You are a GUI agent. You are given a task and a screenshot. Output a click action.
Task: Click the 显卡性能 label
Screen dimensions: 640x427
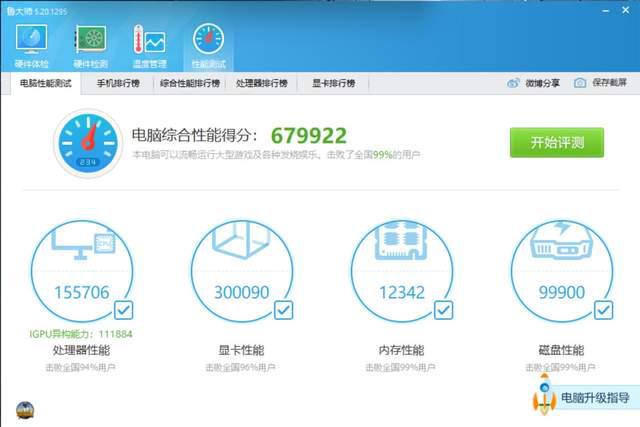click(x=241, y=350)
